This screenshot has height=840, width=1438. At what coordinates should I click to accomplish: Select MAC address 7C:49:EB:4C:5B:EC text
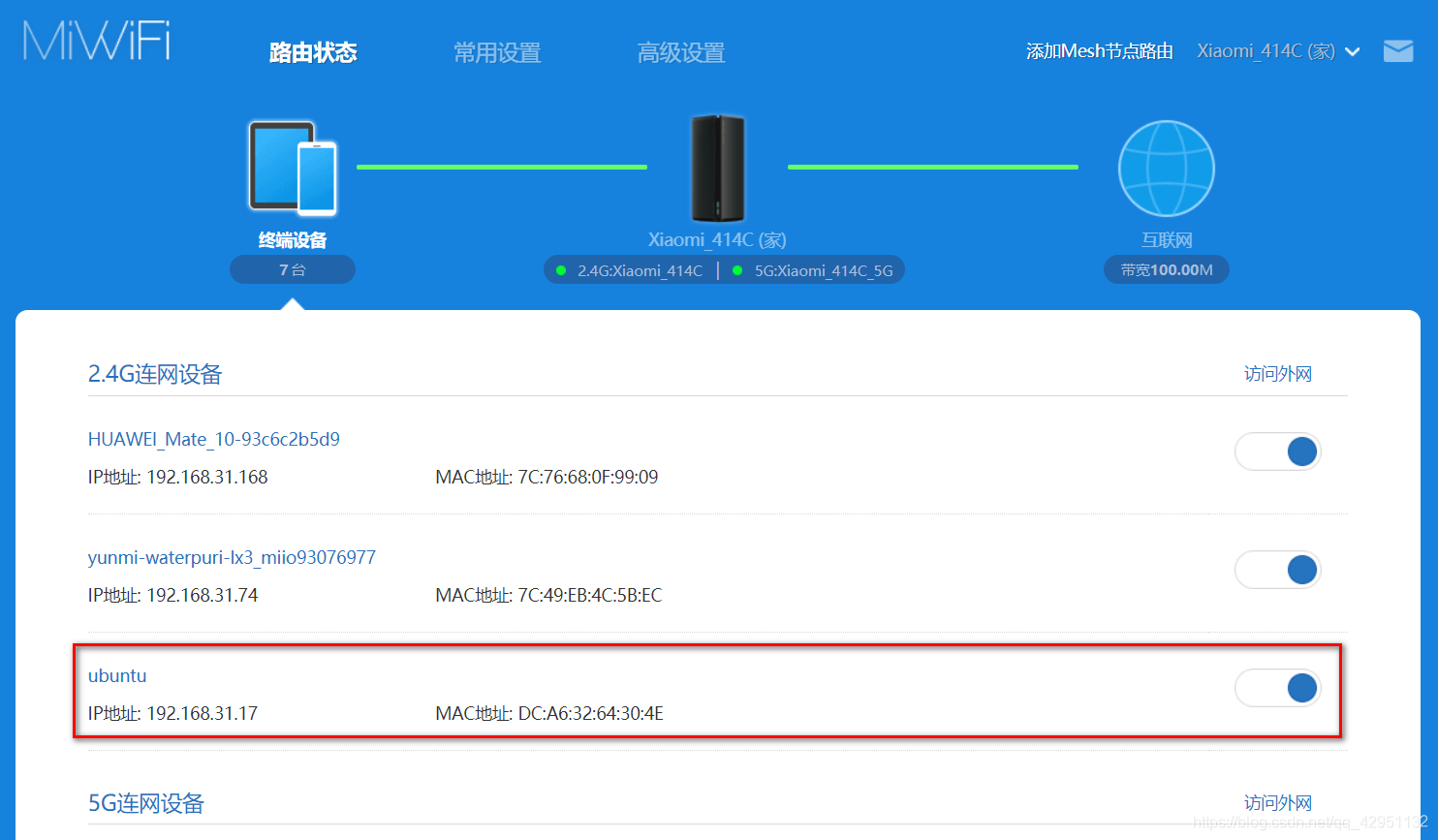tap(590, 595)
